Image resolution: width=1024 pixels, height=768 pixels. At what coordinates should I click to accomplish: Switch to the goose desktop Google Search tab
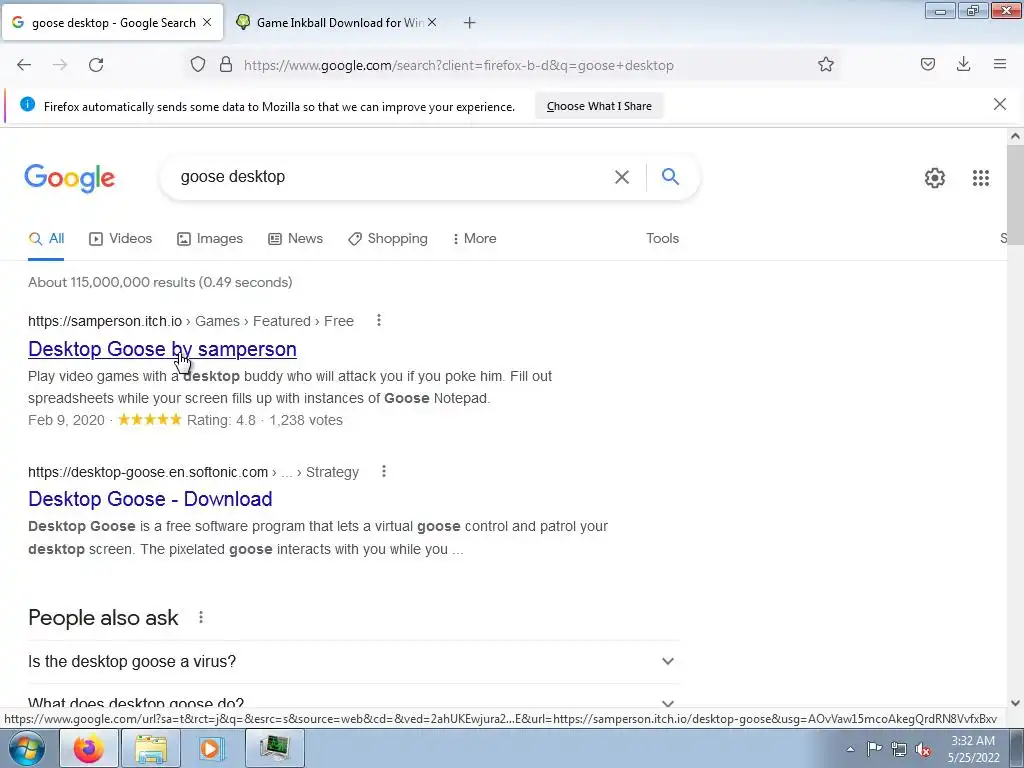(x=112, y=22)
